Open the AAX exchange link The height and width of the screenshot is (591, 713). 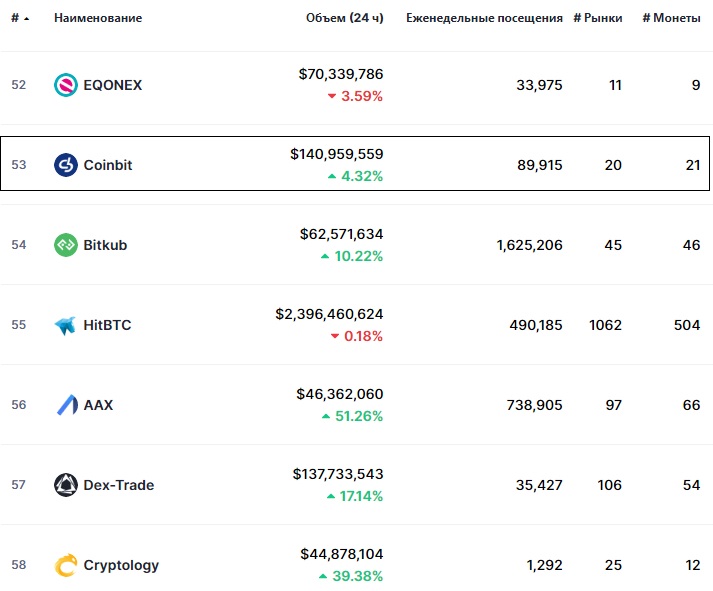pyautogui.click(x=98, y=405)
